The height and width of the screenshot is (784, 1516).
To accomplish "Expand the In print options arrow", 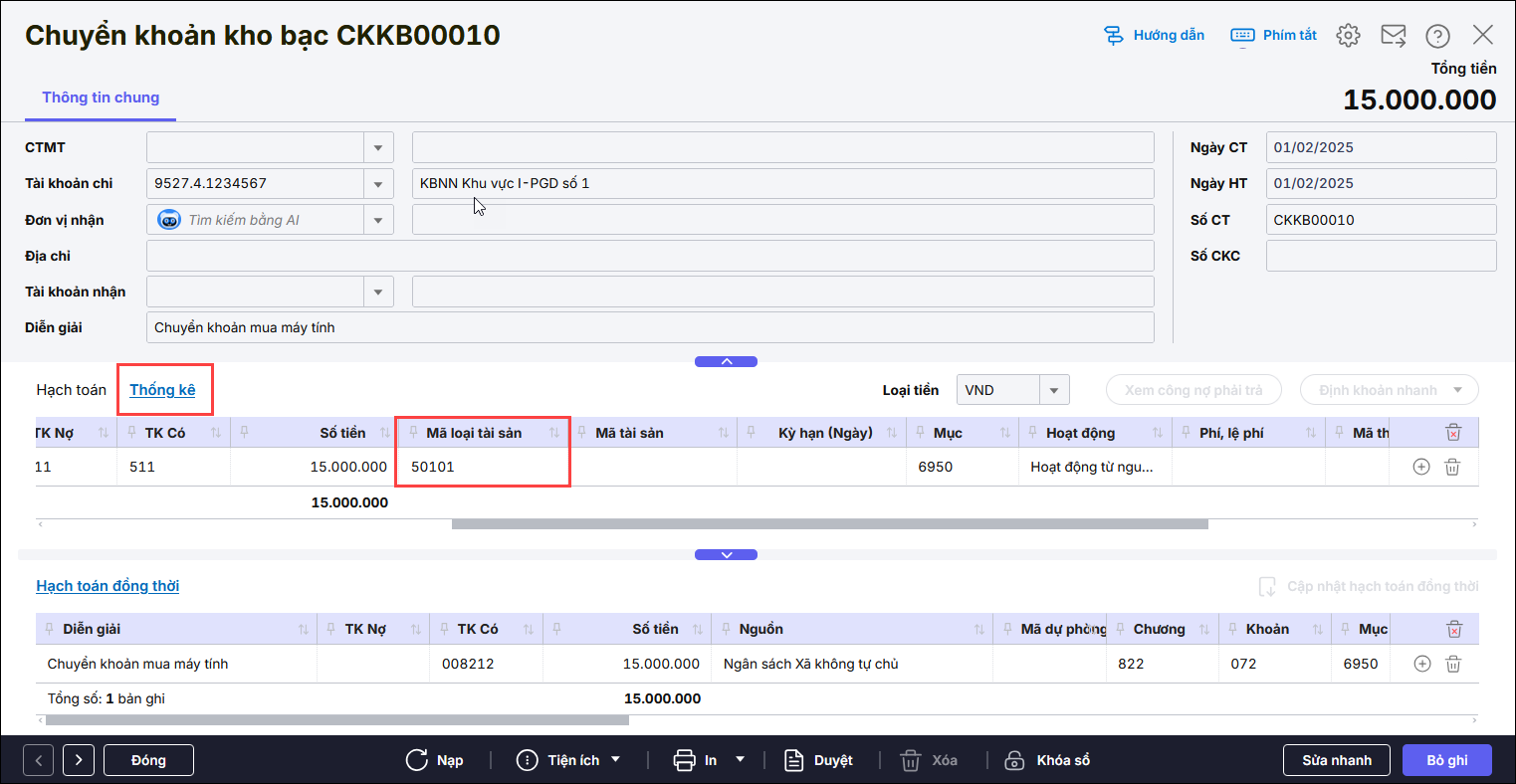I will [740, 759].
